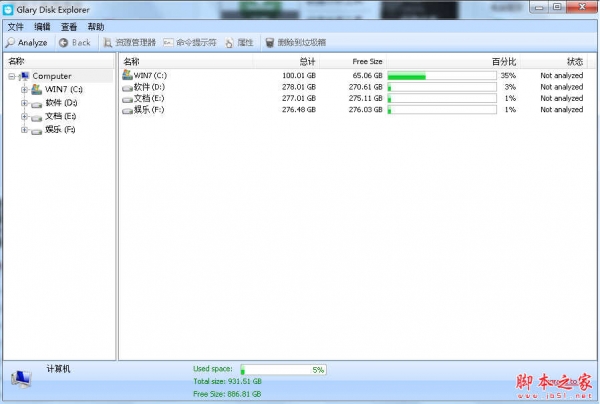Click the WIN7 (C:) drive icon in tree
Viewport: 600px width, 404px height.
point(36,89)
